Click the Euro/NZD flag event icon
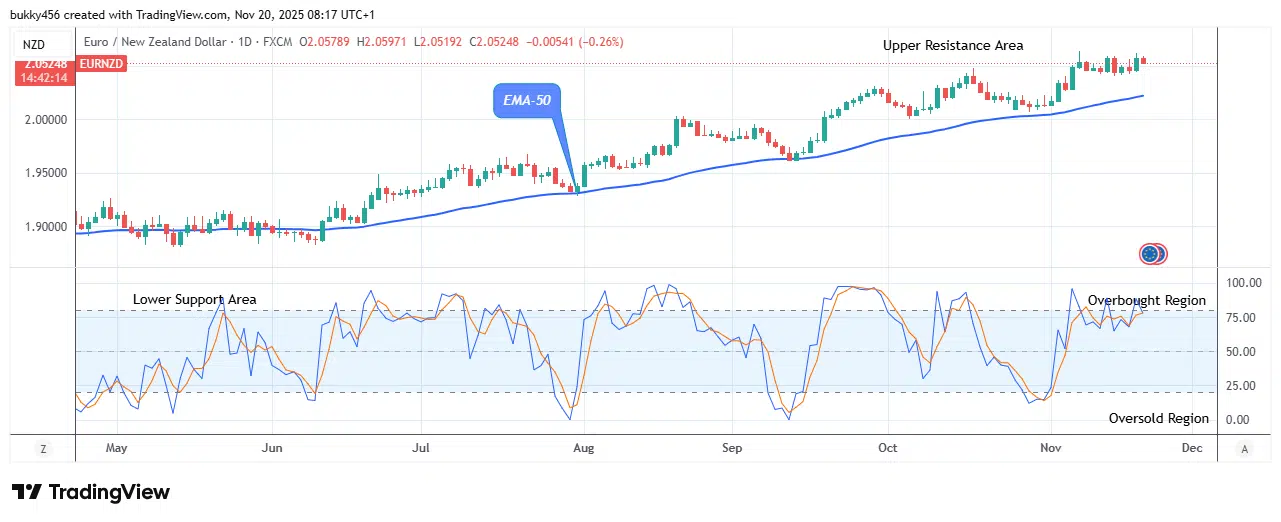The image size is (1281, 522). (x=1153, y=254)
